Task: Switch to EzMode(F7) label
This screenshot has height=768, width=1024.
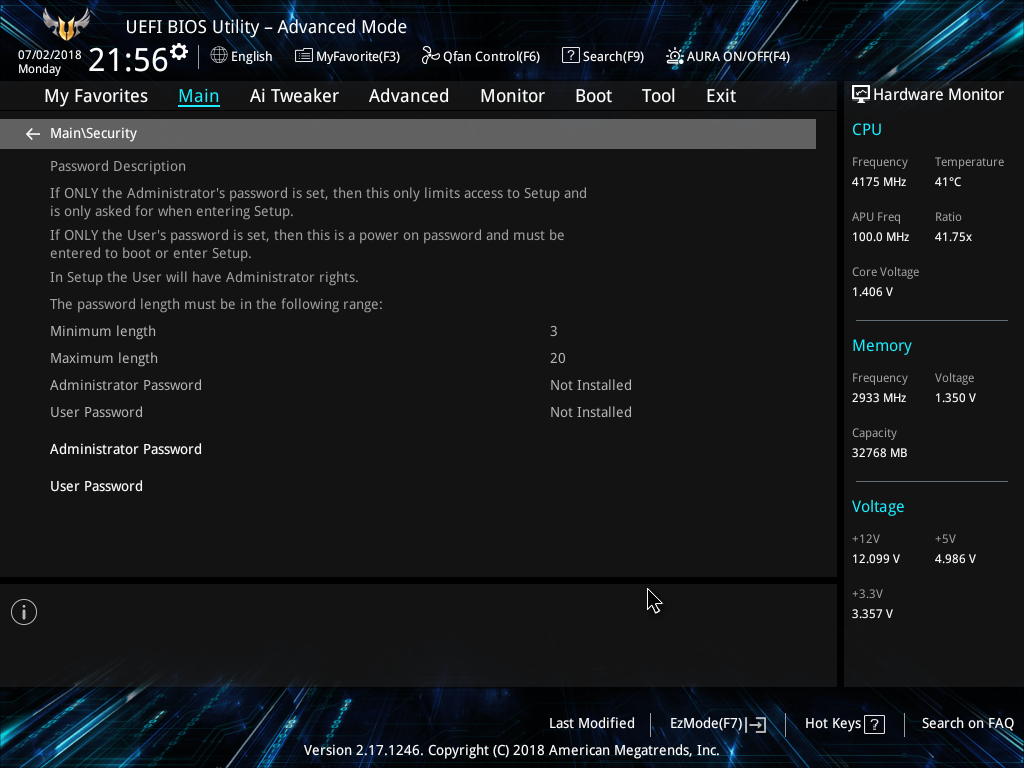Action: pos(706,724)
